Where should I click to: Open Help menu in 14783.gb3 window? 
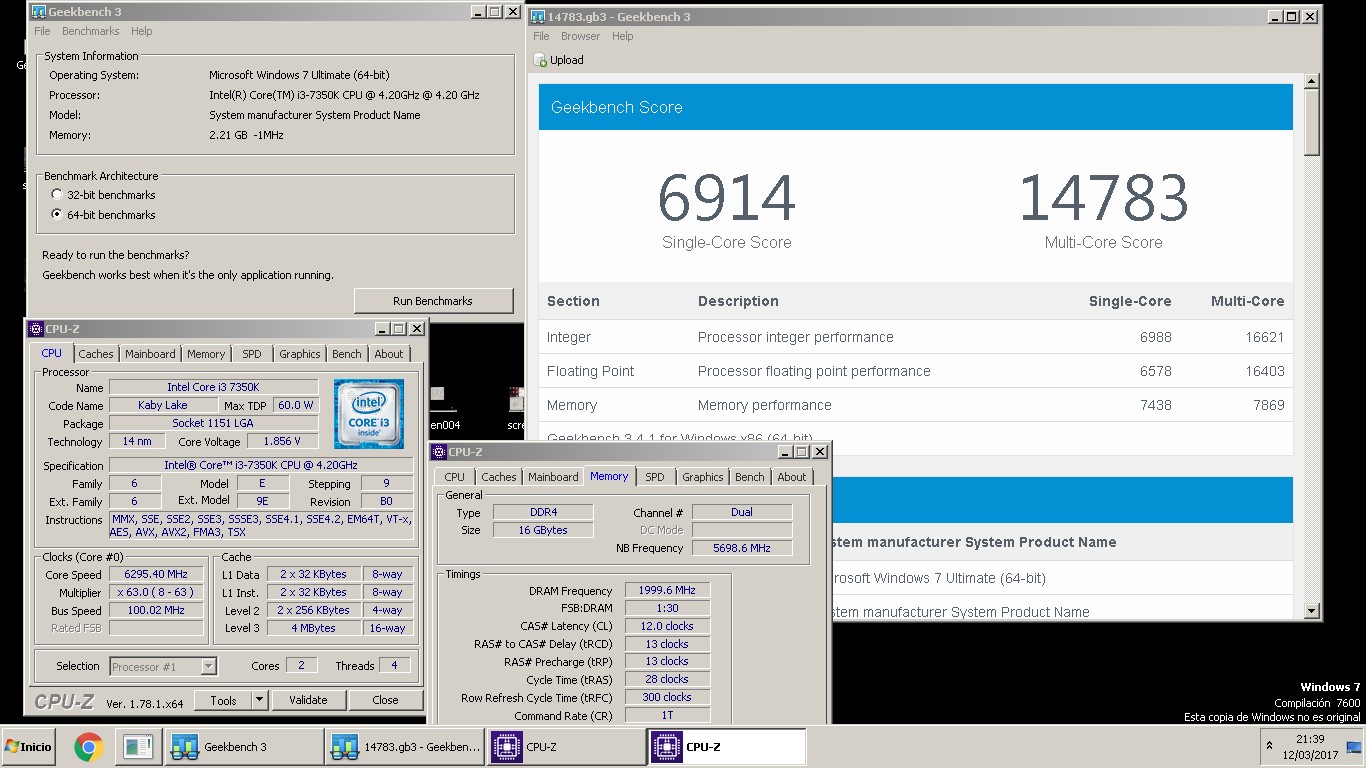pyautogui.click(x=623, y=36)
